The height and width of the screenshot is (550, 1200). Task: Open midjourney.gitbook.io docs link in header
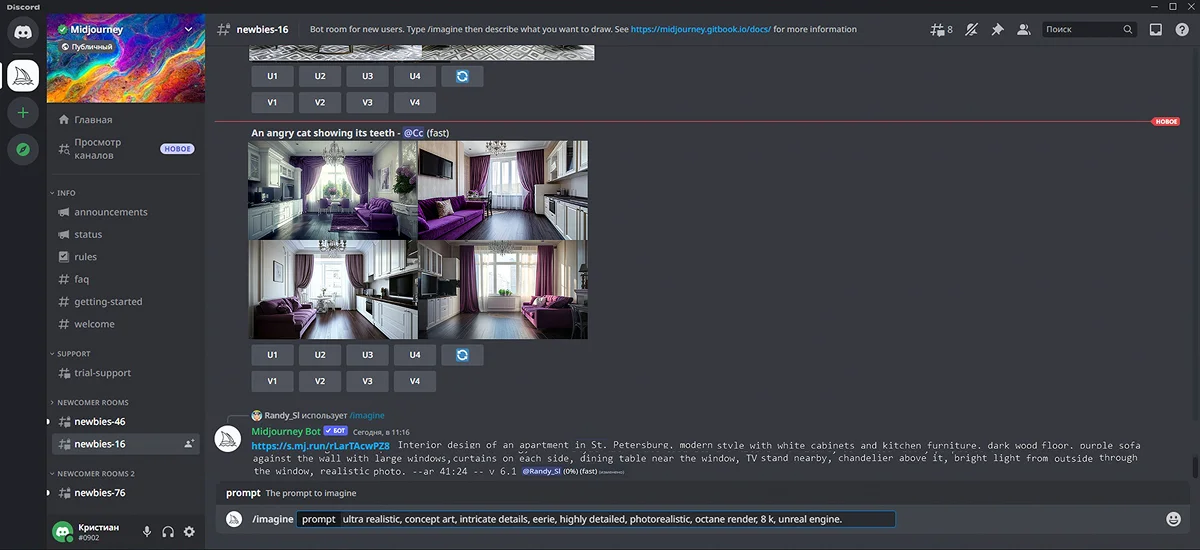pyautogui.click(x=701, y=30)
